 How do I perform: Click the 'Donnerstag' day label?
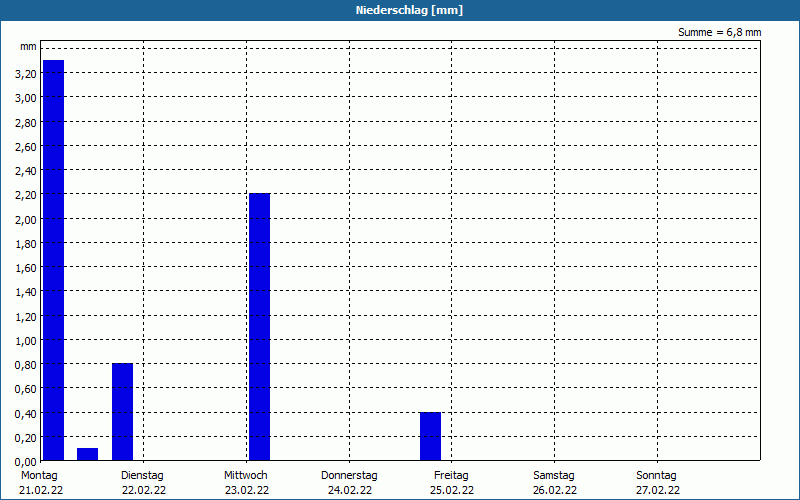pyautogui.click(x=349, y=476)
